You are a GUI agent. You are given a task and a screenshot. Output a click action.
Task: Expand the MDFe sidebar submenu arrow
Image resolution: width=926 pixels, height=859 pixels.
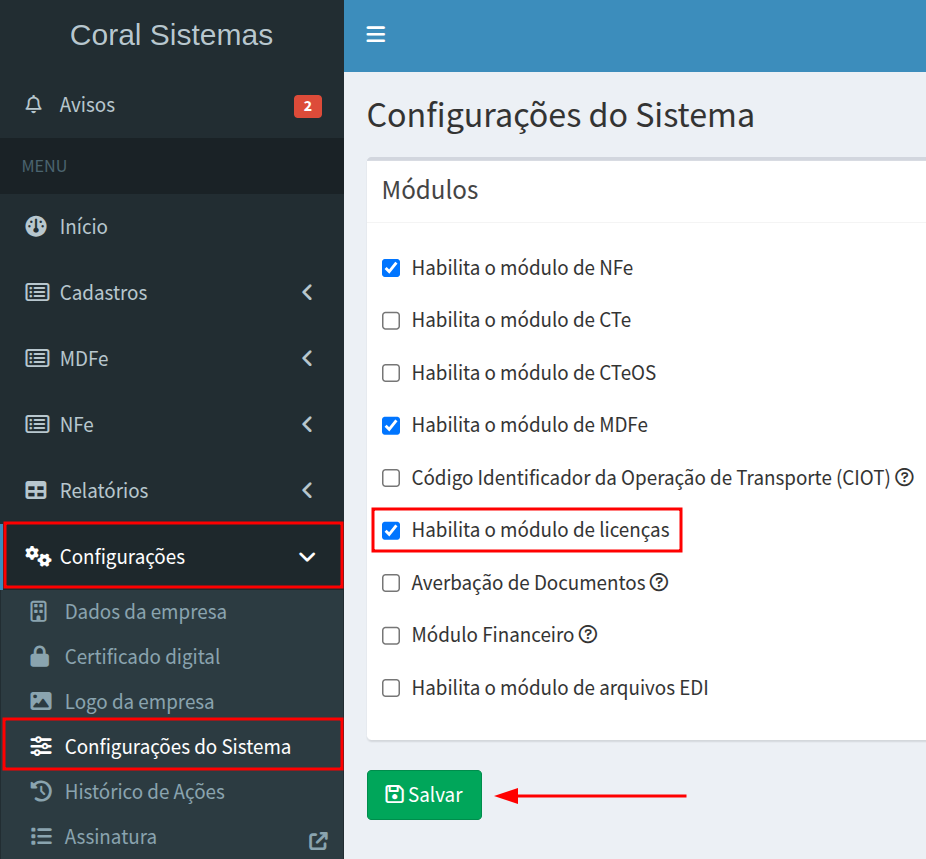coord(307,358)
